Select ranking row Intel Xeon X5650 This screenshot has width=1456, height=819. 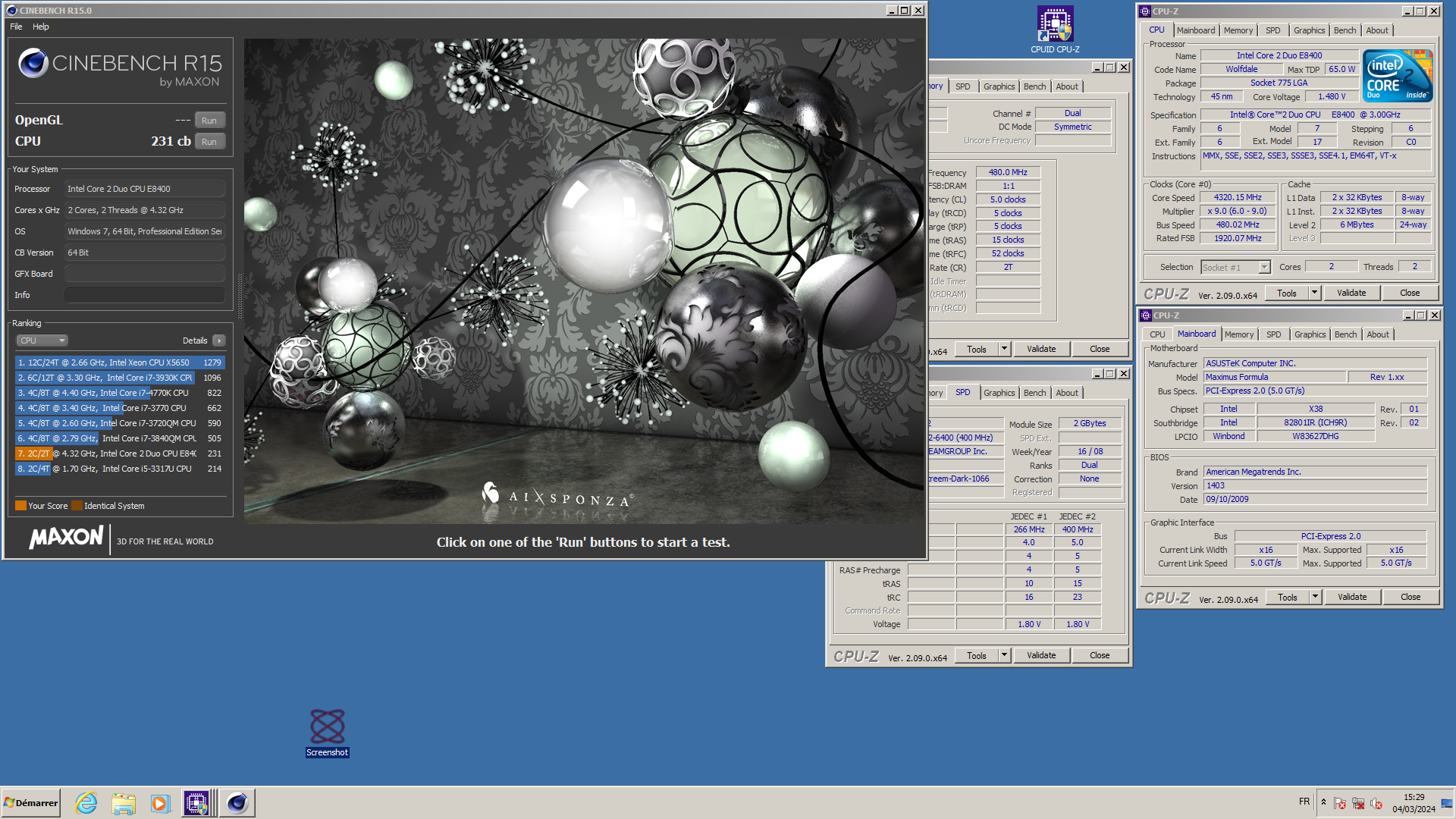[120, 362]
